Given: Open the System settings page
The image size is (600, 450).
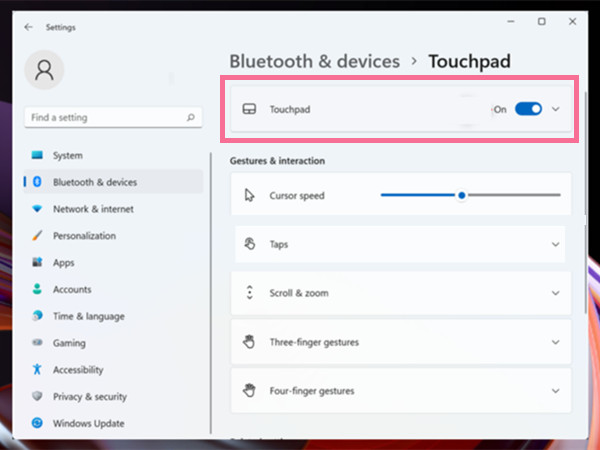Looking at the screenshot, I should 68,156.
